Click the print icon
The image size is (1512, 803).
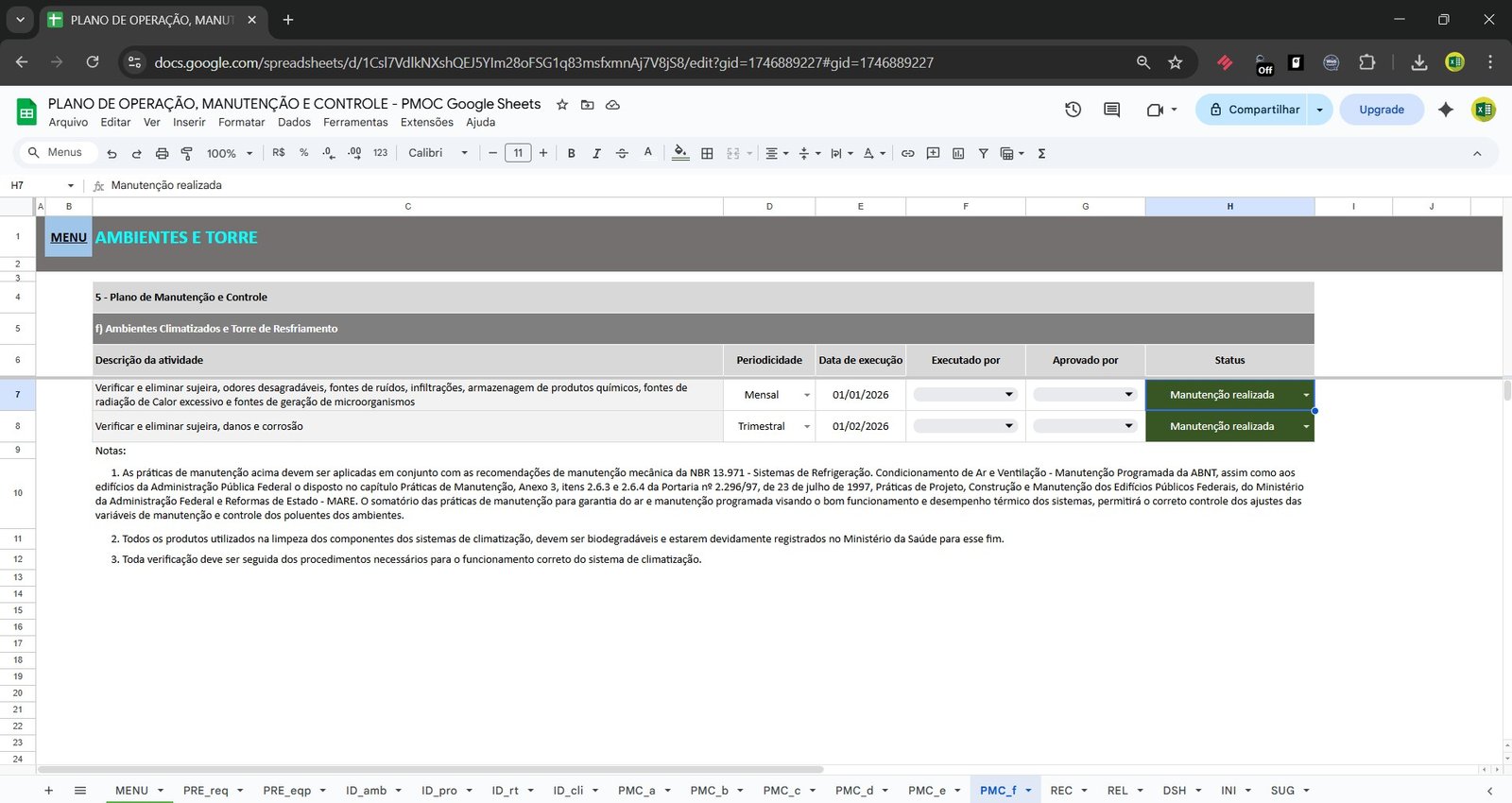162,153
